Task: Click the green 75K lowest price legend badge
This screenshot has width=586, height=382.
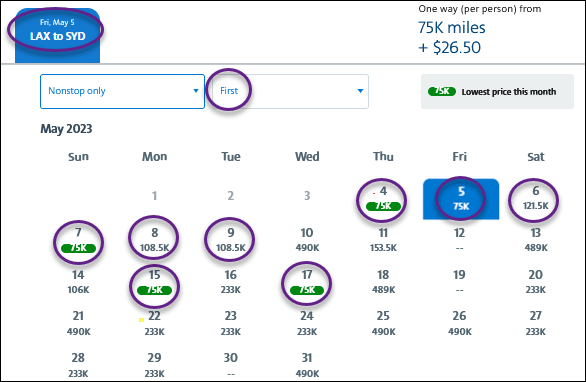Action: coord(442,91)
